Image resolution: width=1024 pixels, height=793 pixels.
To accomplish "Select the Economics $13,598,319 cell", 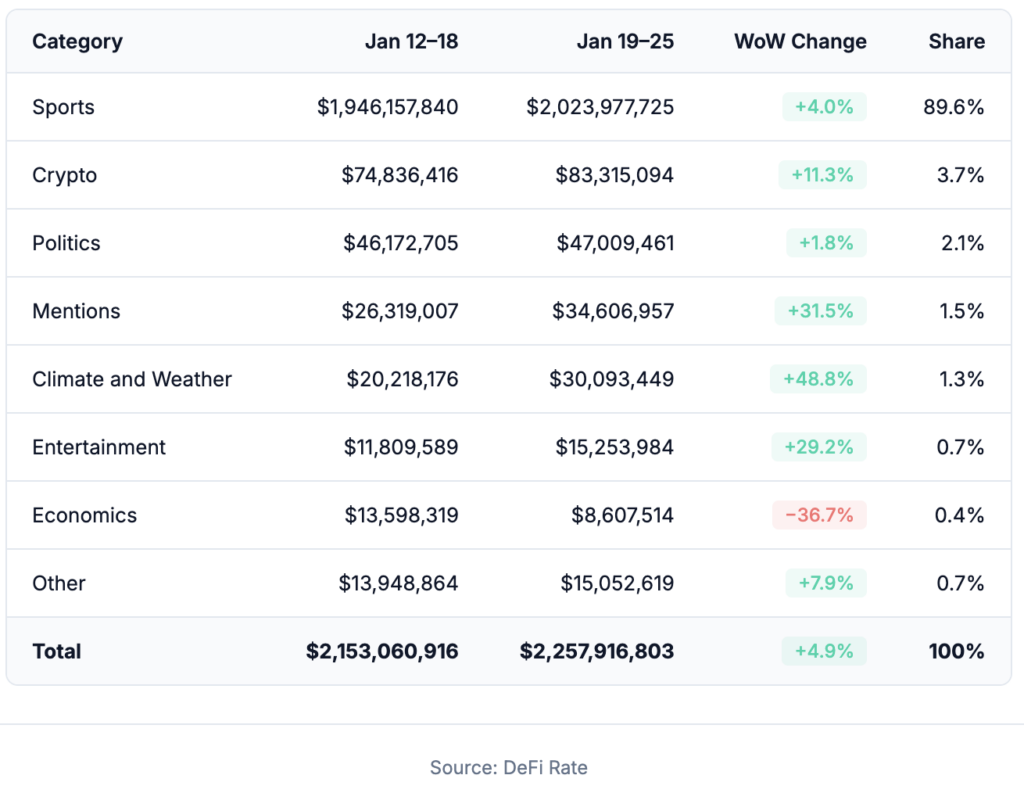I will pos(401,515).
